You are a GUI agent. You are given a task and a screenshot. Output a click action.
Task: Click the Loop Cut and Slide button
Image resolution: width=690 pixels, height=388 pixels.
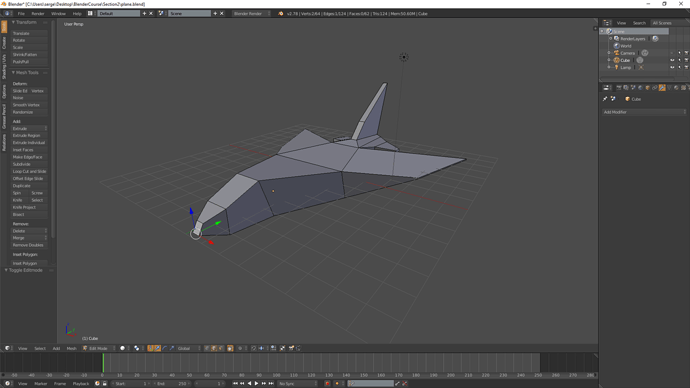[29, 171]
